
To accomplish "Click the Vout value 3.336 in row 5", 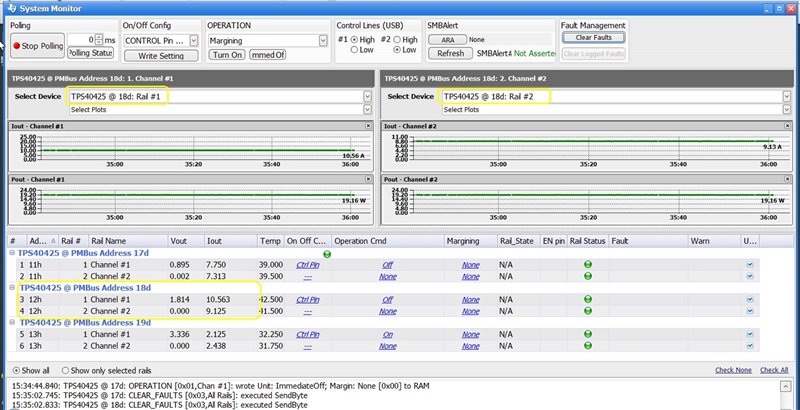I will pyautogui.click(x=180, y=334).
